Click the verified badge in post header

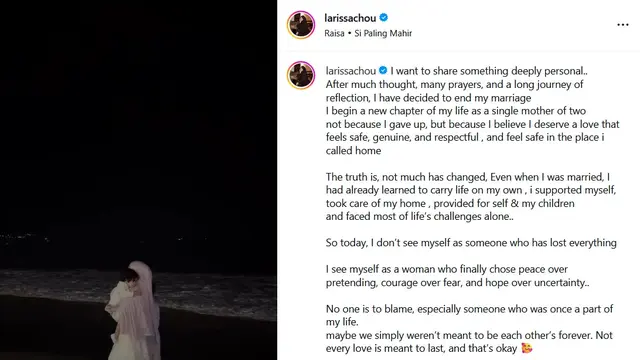click(383, 18)
